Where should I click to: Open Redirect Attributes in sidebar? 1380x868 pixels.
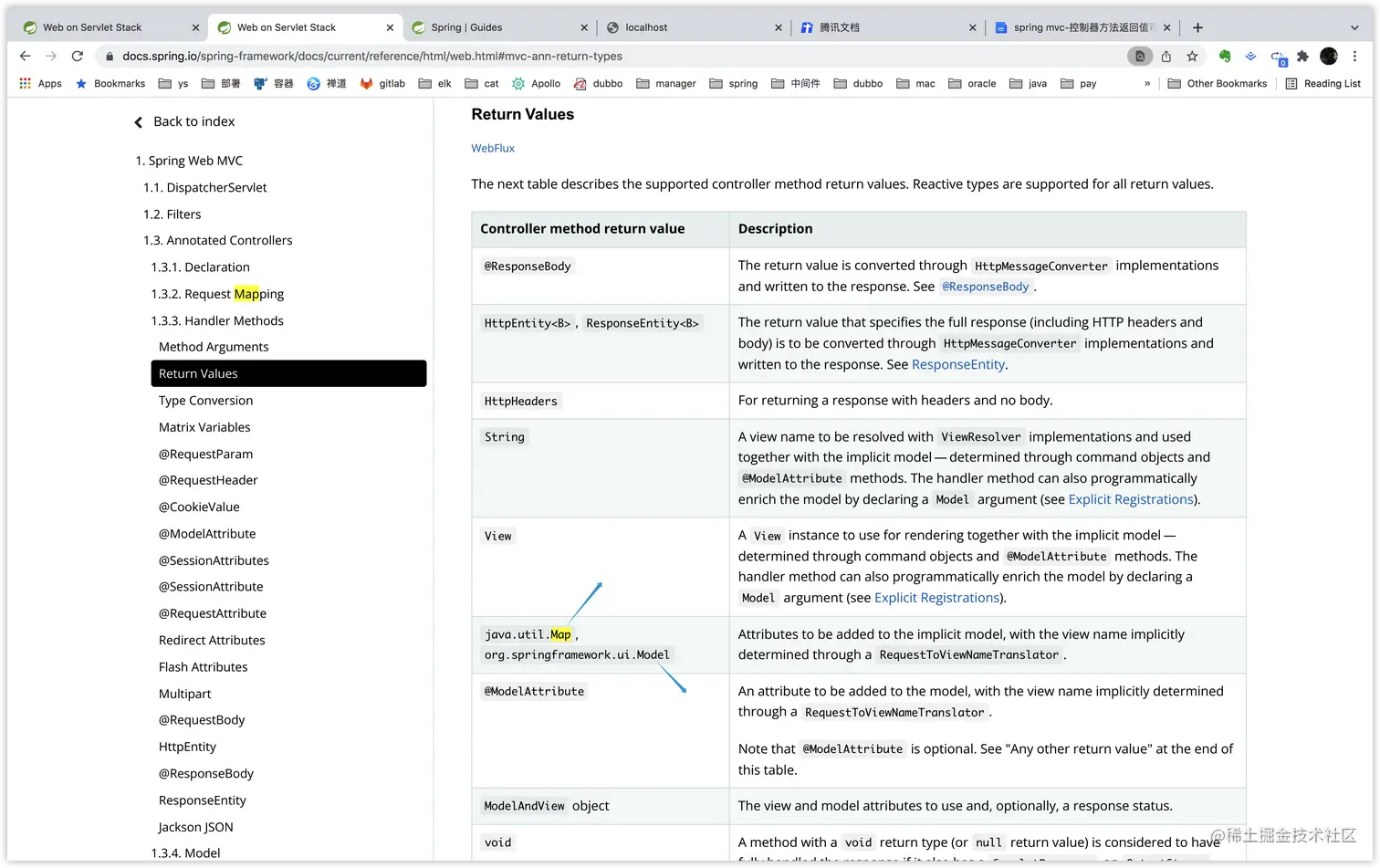(x=212, y=640)
